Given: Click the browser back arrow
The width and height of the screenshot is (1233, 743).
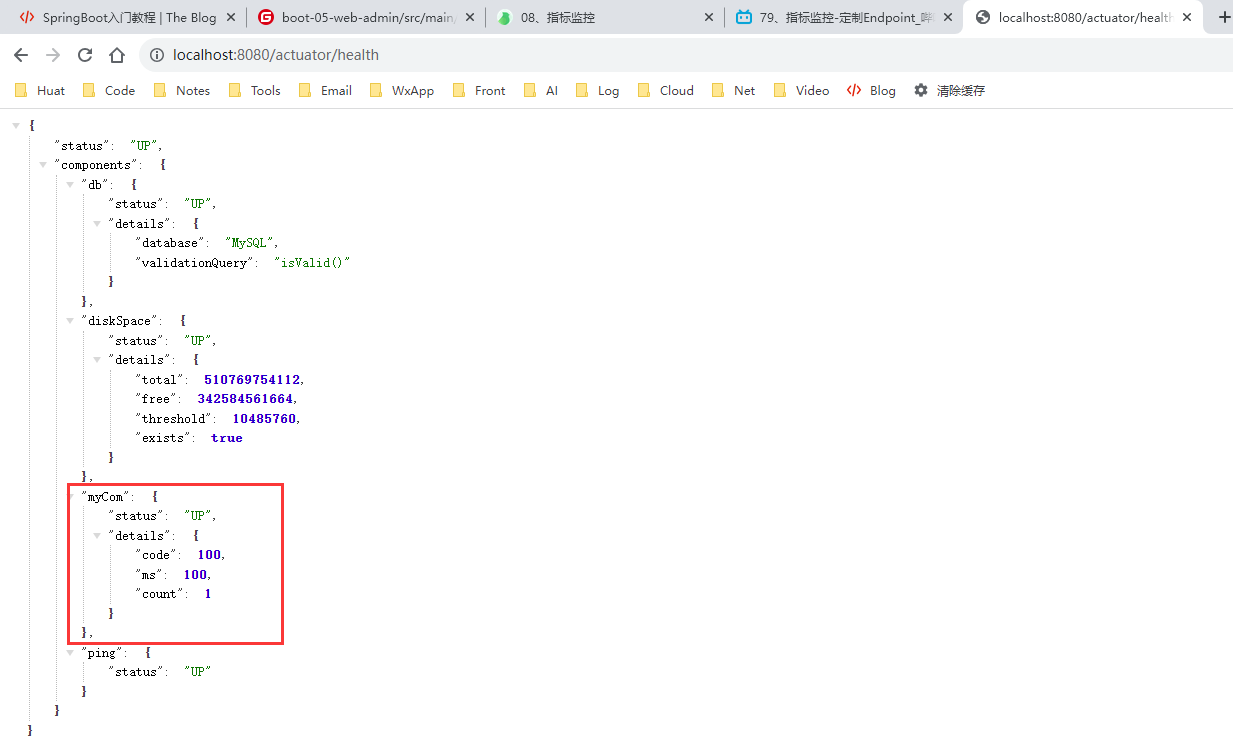Looking at the screenshot, I should tap(21, 55).
